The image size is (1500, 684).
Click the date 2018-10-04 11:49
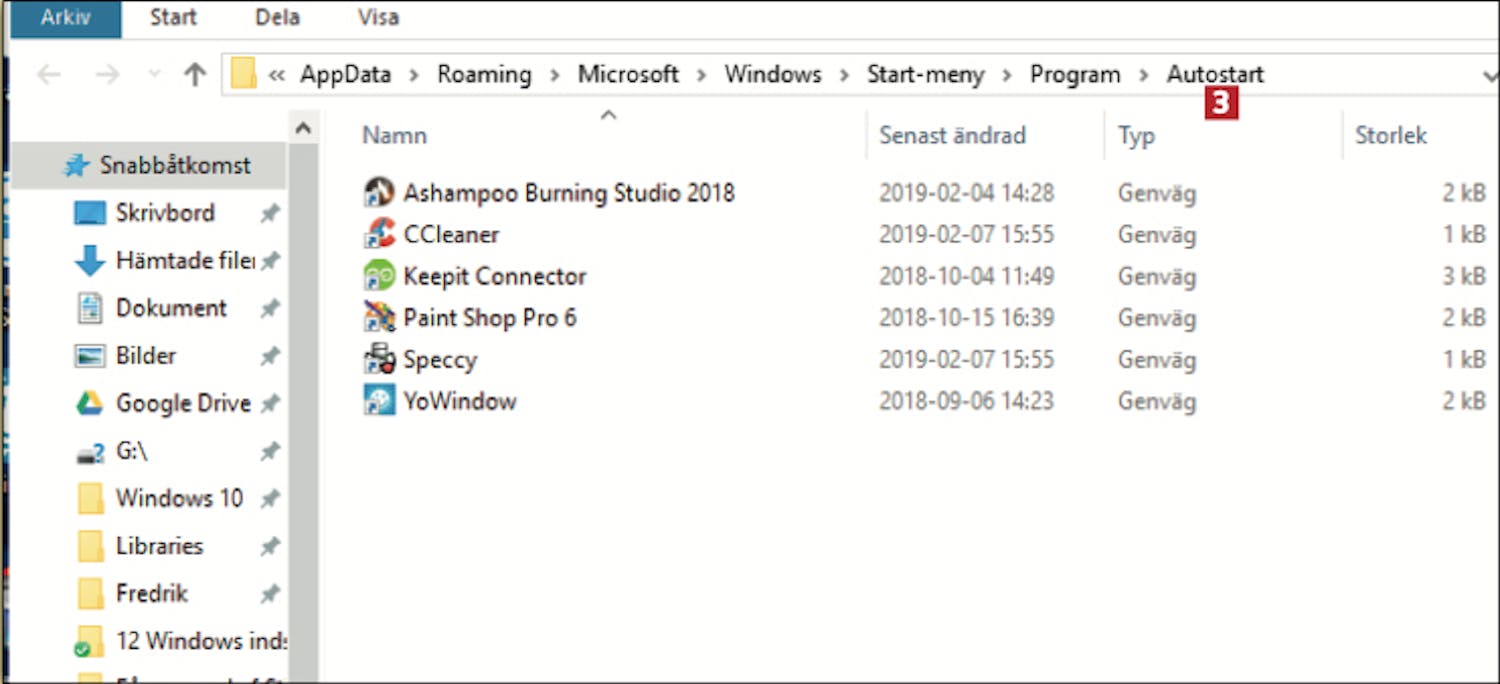966,276
